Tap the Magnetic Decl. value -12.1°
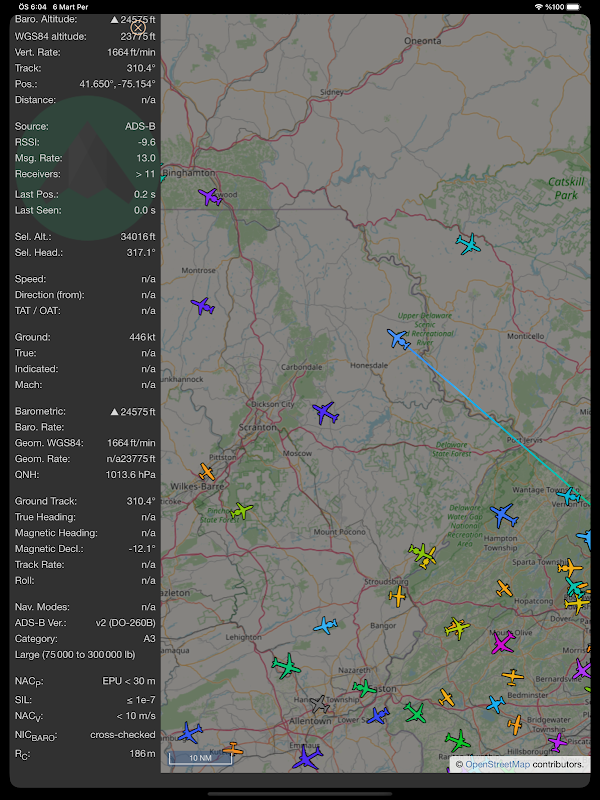The width and height of the screenshot is (600, 800). click(x=142, y=548)
